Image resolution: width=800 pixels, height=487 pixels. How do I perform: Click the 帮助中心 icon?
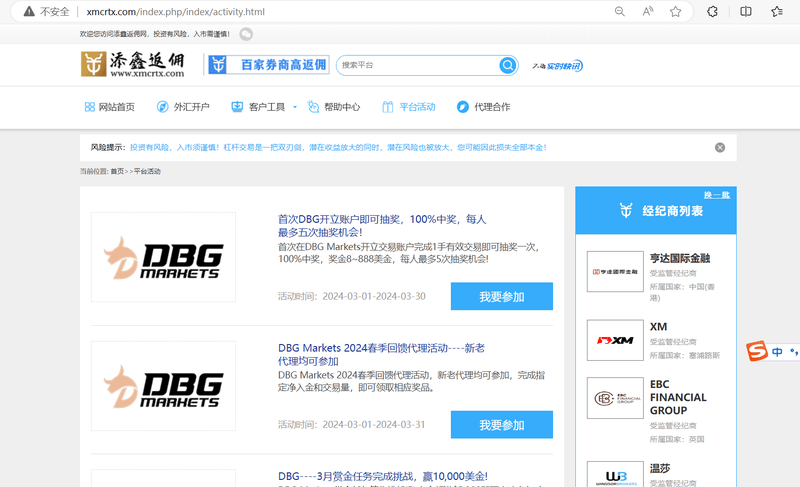(313, 107)
